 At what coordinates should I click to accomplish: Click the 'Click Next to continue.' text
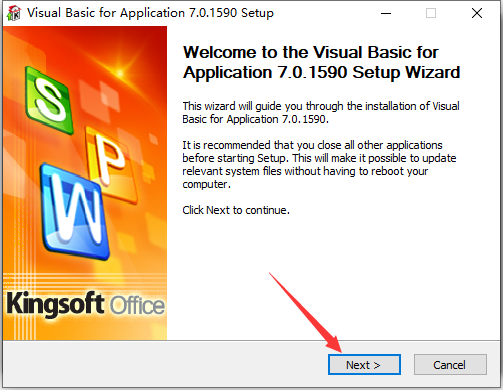coord(236,210)
